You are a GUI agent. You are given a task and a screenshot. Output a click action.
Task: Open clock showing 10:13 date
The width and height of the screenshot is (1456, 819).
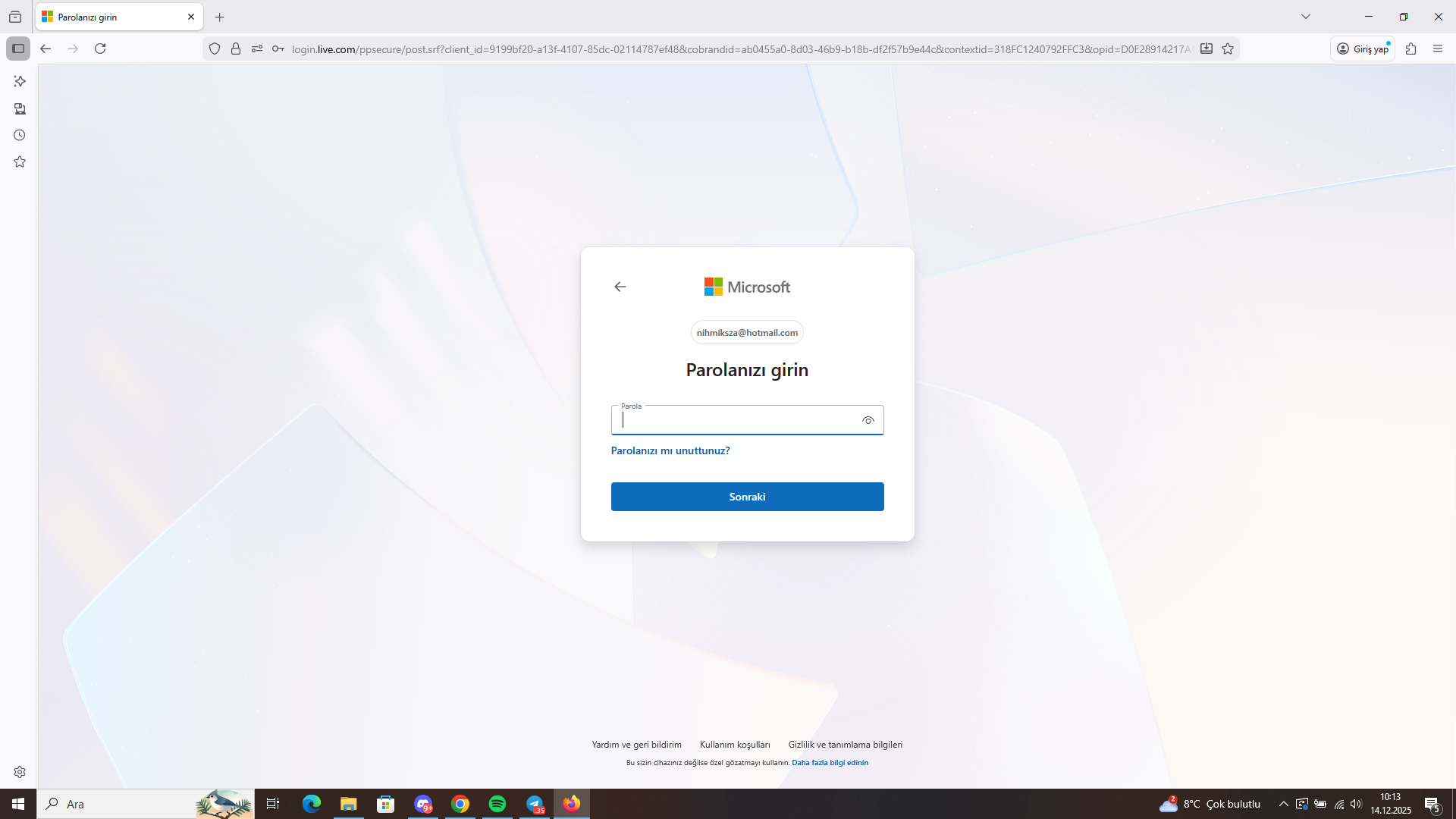(1391, 804)
